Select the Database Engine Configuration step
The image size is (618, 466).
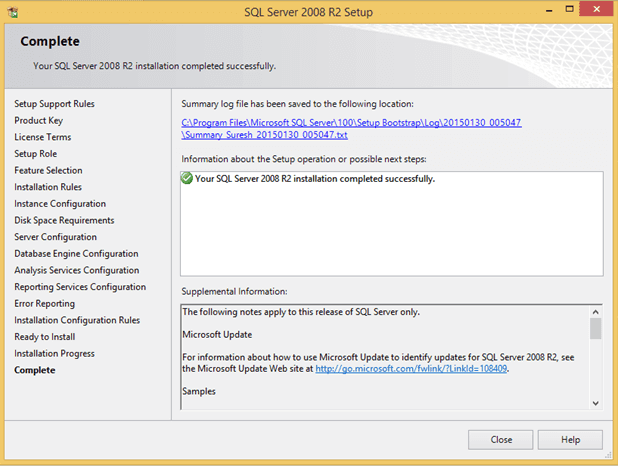click(x=76, y=254)
